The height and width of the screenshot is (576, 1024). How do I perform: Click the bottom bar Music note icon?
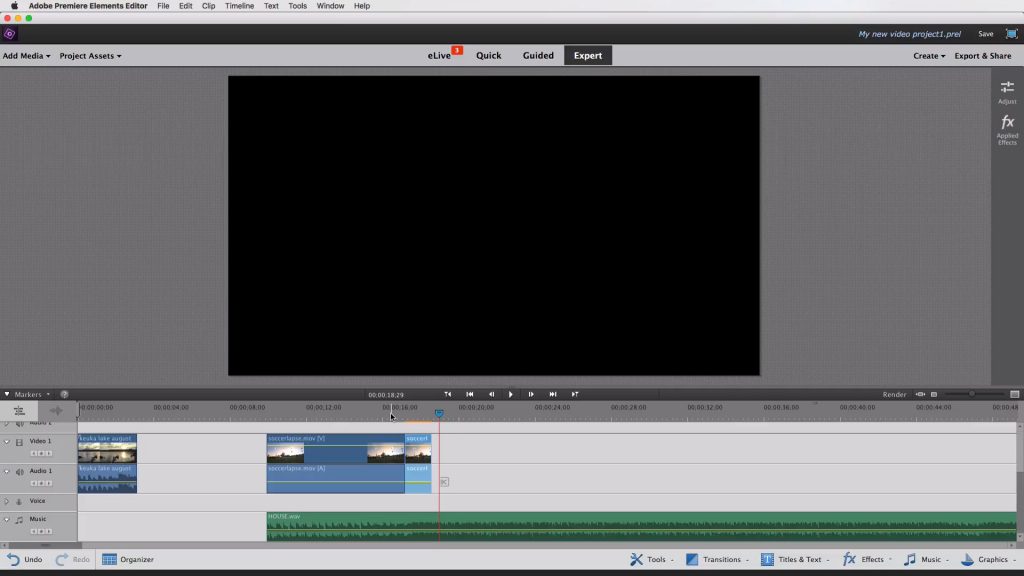(910, 560)
